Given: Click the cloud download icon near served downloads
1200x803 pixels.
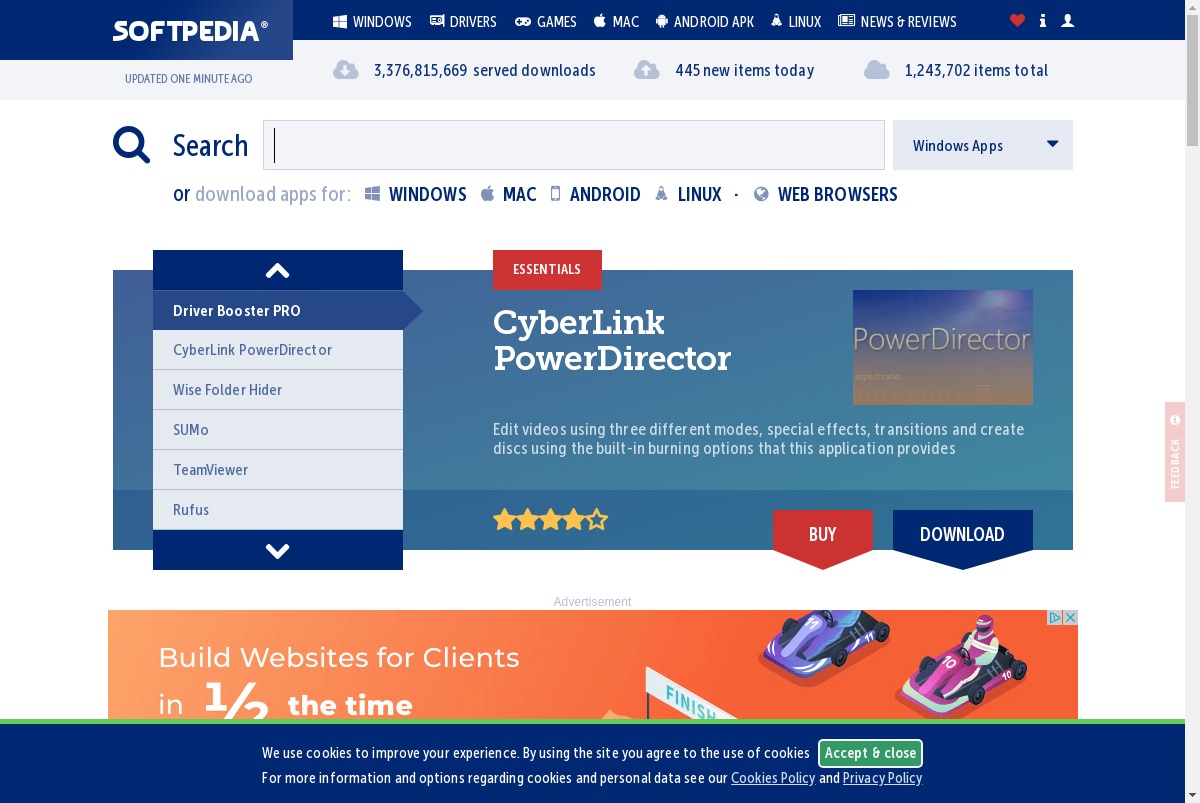Looking at the screenshot, I should 346,70.
